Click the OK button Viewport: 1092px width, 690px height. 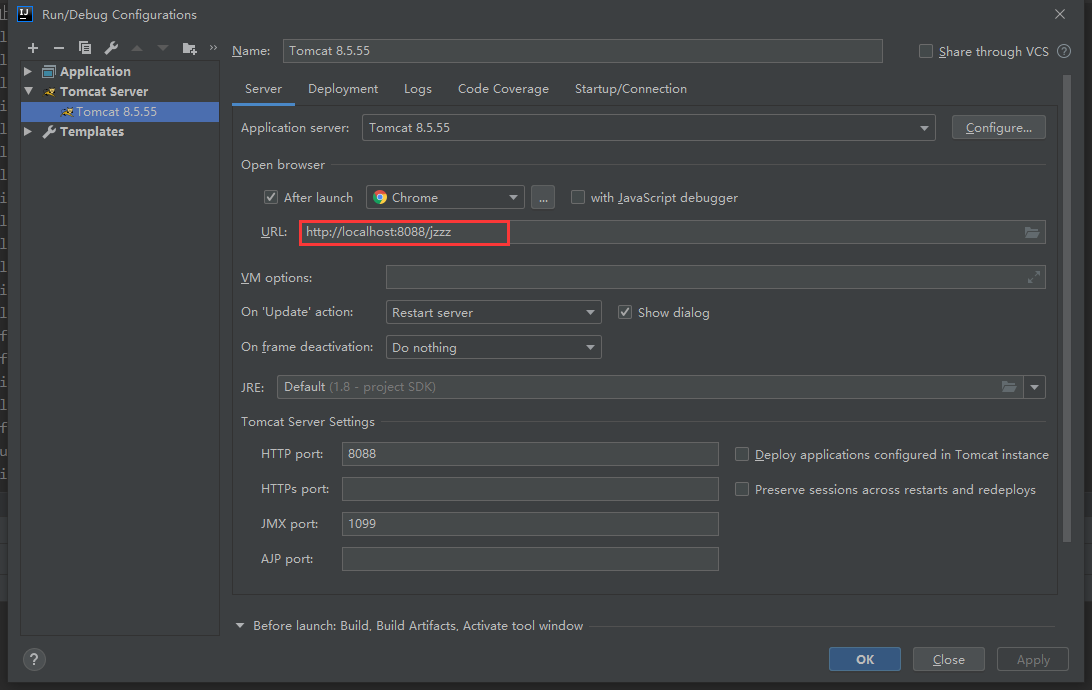tap(864, 659)
